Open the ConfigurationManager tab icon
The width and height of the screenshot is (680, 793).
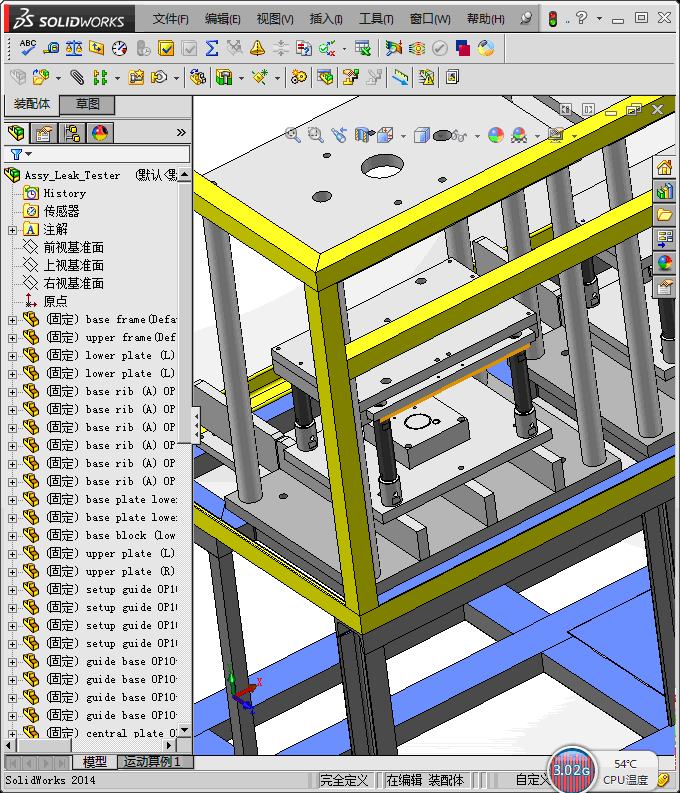point(72,133)
